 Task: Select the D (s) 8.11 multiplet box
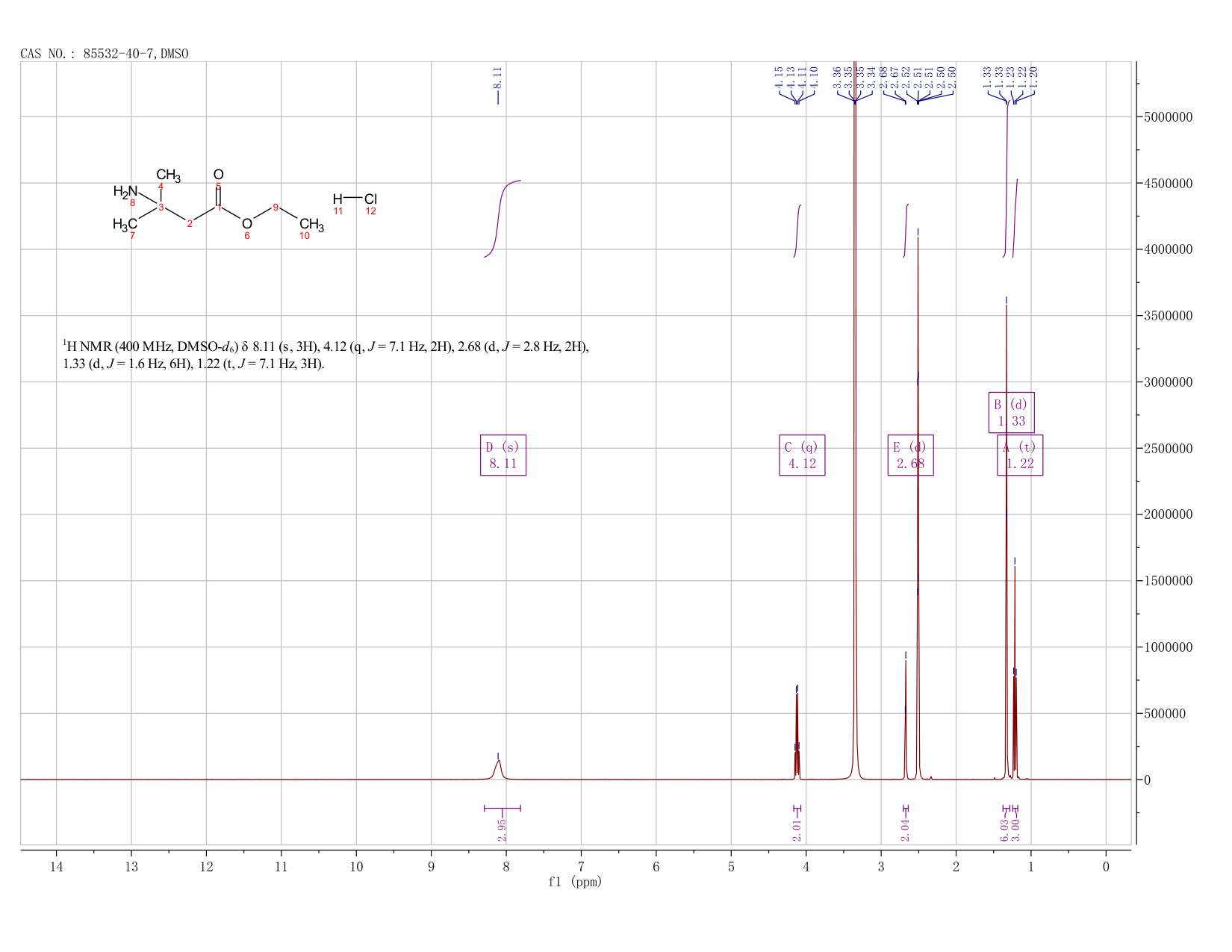[503, 455]
